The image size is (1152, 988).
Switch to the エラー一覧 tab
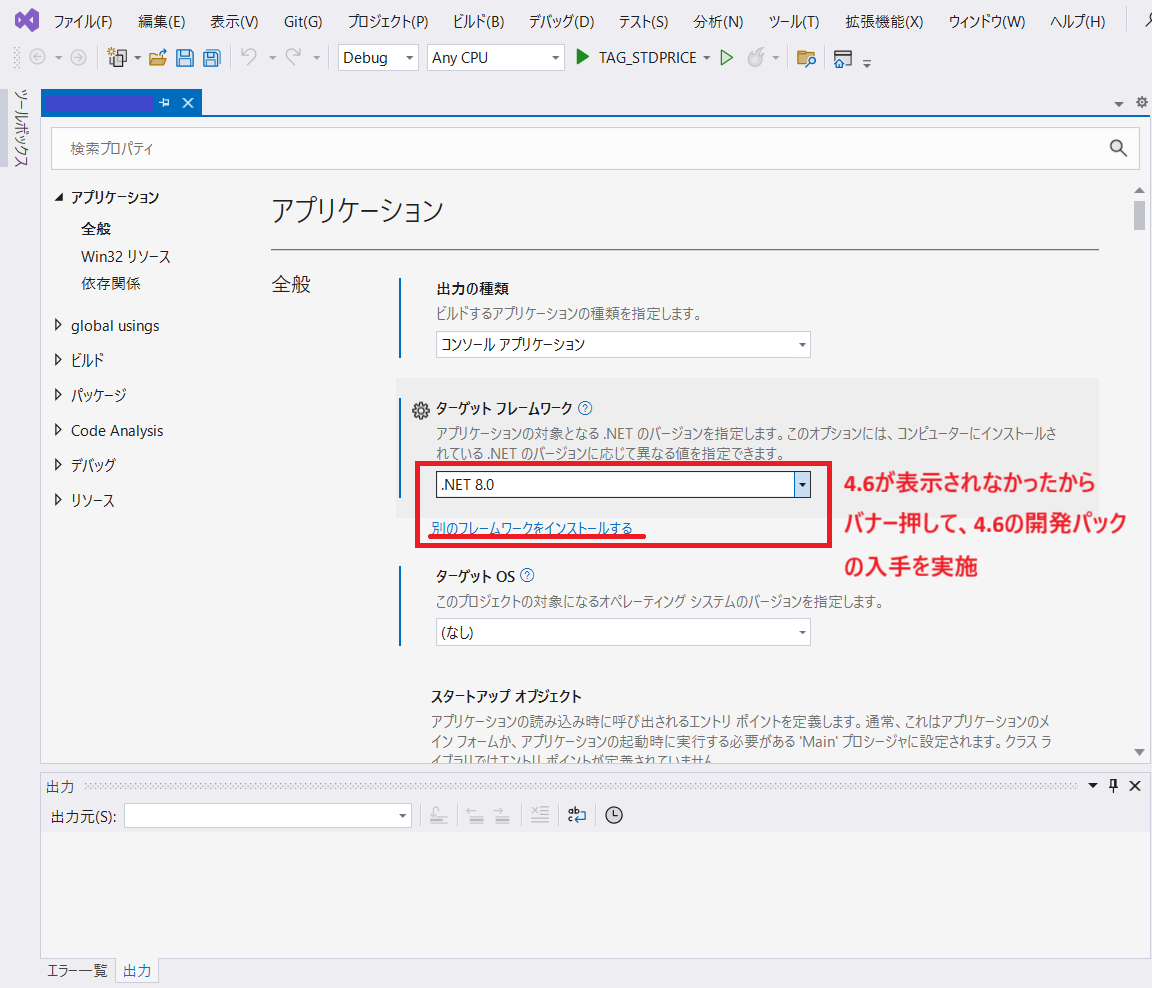78,971
